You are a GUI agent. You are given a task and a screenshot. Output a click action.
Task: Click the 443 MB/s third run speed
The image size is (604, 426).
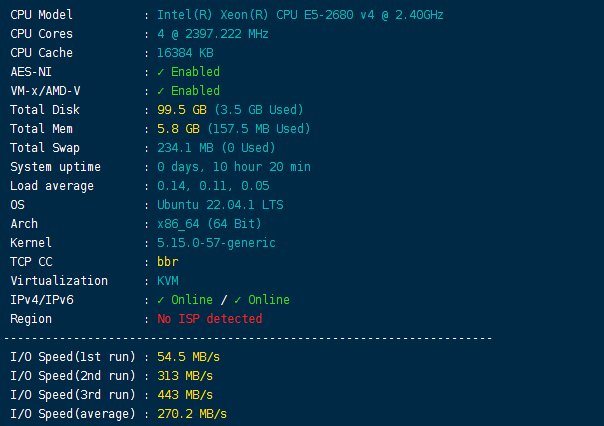(x=189, y=395)
